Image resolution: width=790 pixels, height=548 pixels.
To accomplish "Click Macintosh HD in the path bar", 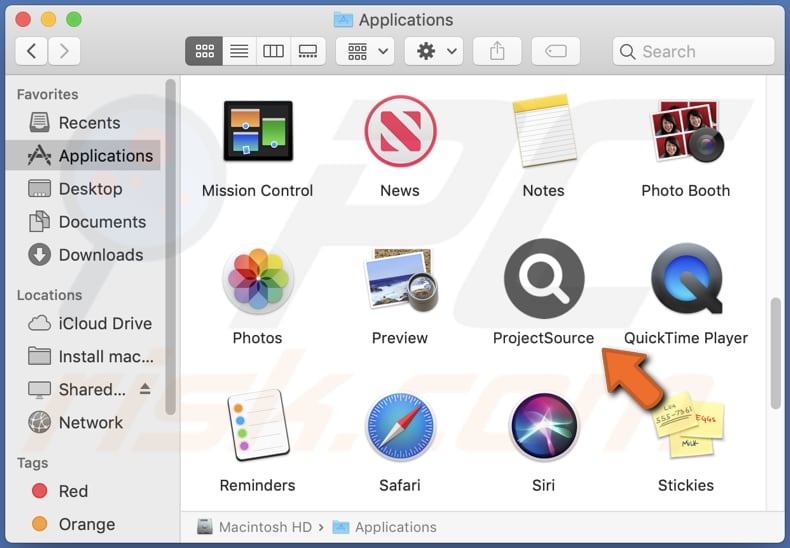I will click(x=255, y=527).
